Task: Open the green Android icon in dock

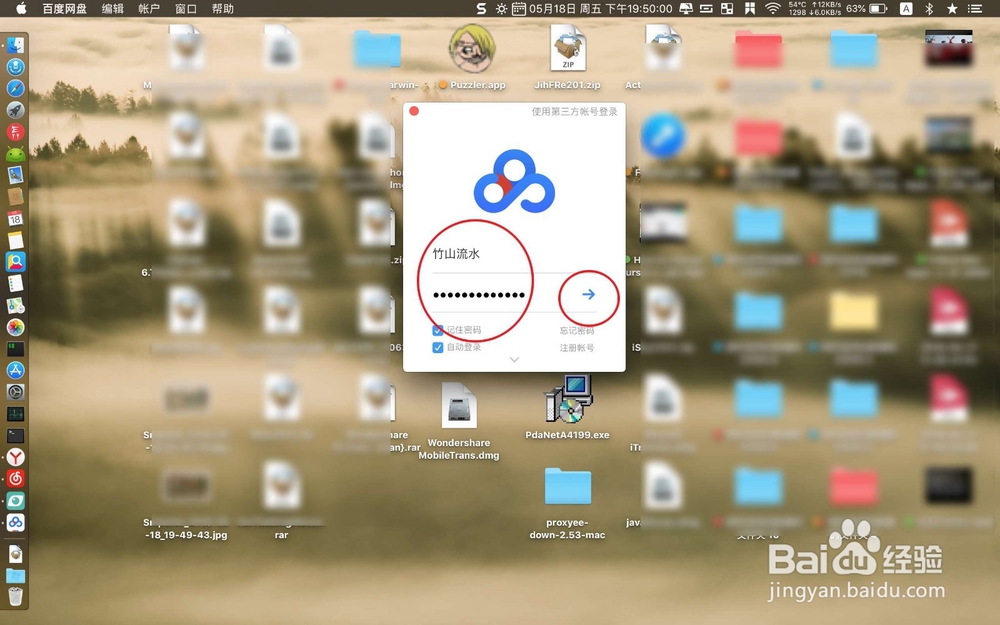Action: (15, 153)
